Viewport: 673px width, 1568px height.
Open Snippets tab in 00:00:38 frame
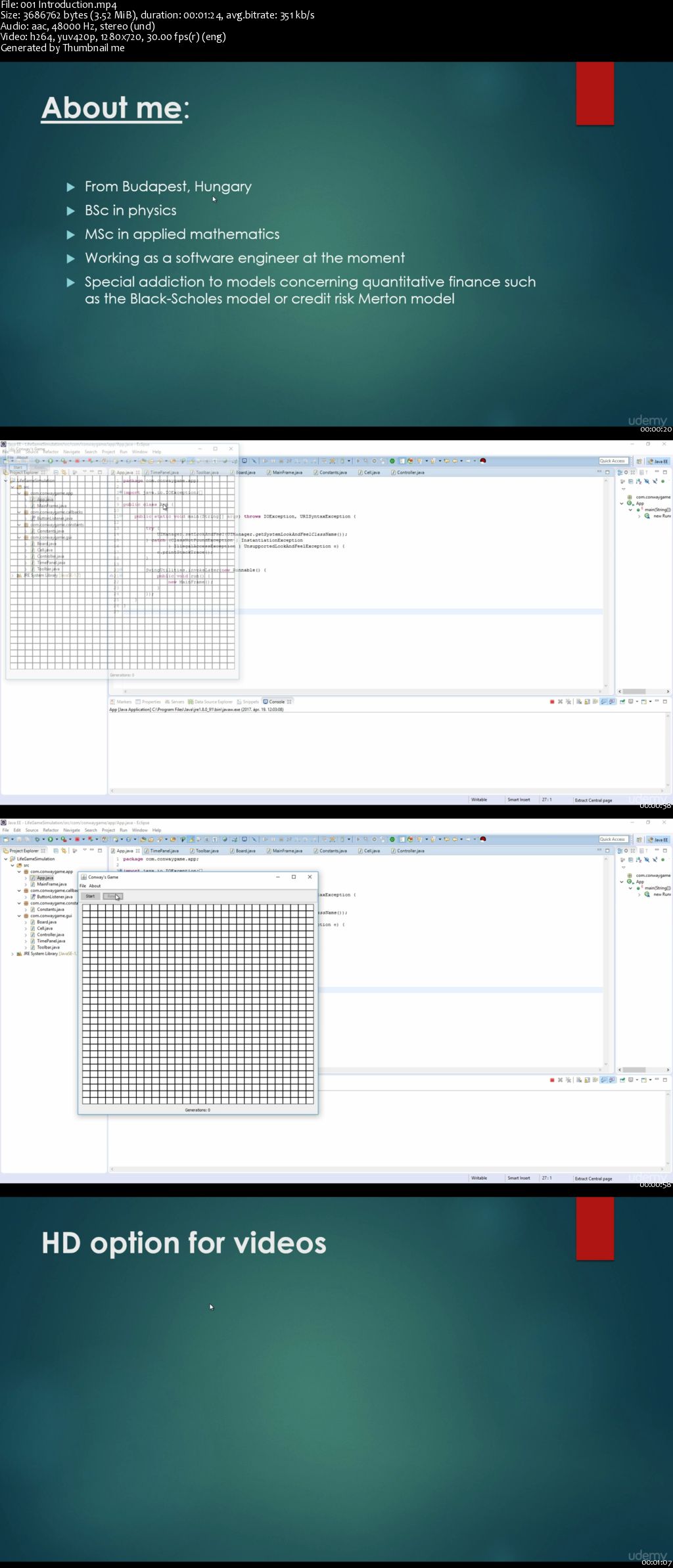coord(248,702)
